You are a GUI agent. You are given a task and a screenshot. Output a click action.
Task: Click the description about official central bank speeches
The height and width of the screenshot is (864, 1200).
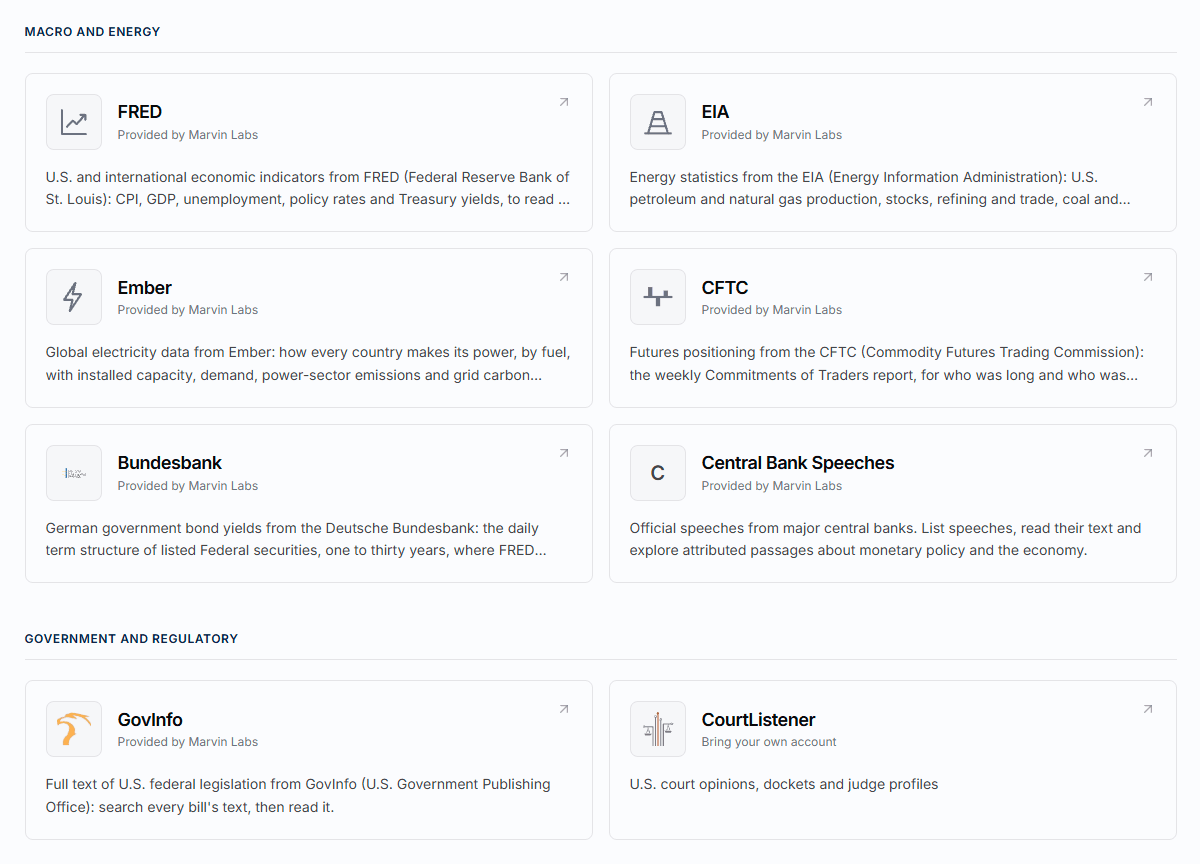(x=885, y=539)
